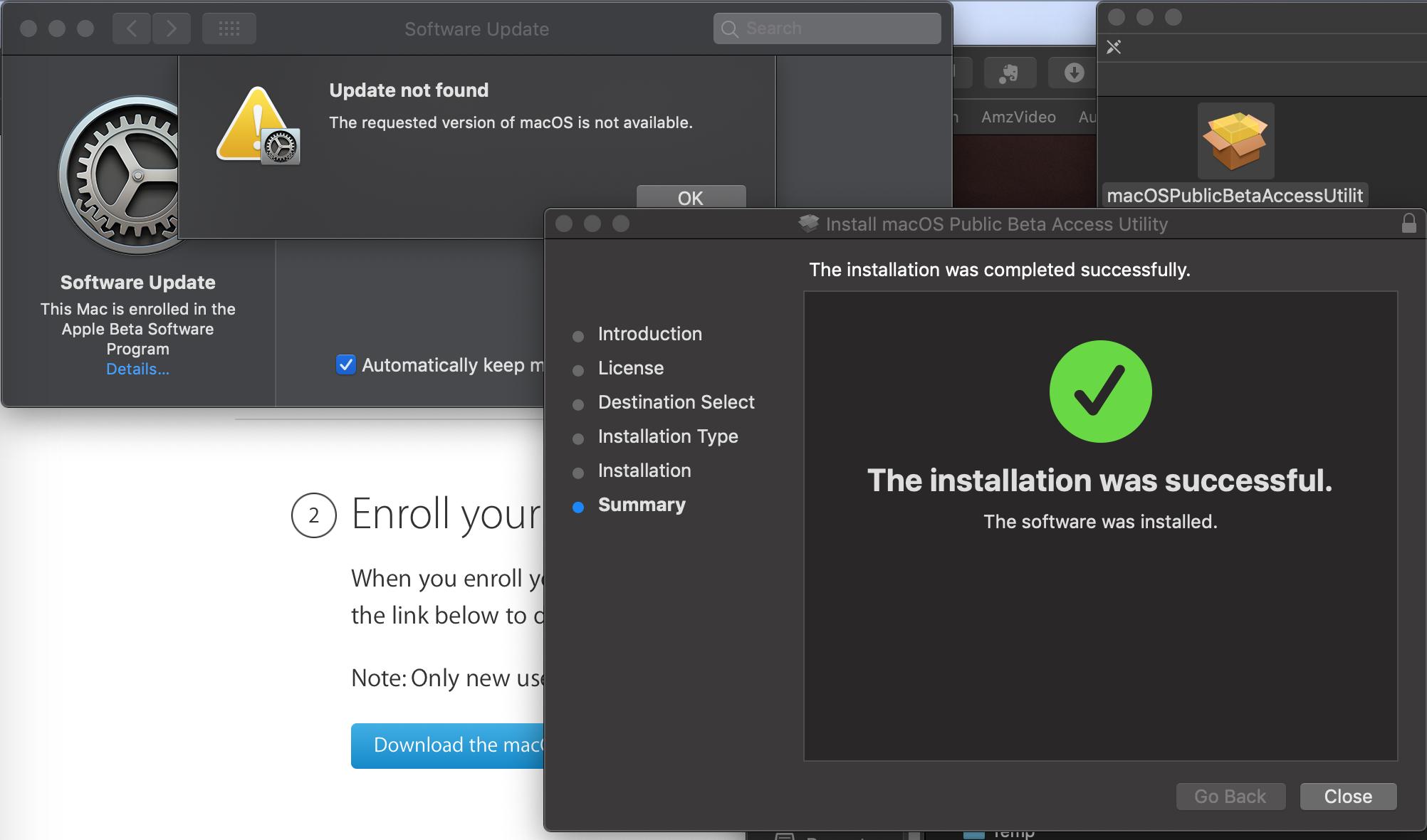This screenshot has height=840, width=1427.
Task: Select the Installation Type step
Action: click(x=668, y=436)
